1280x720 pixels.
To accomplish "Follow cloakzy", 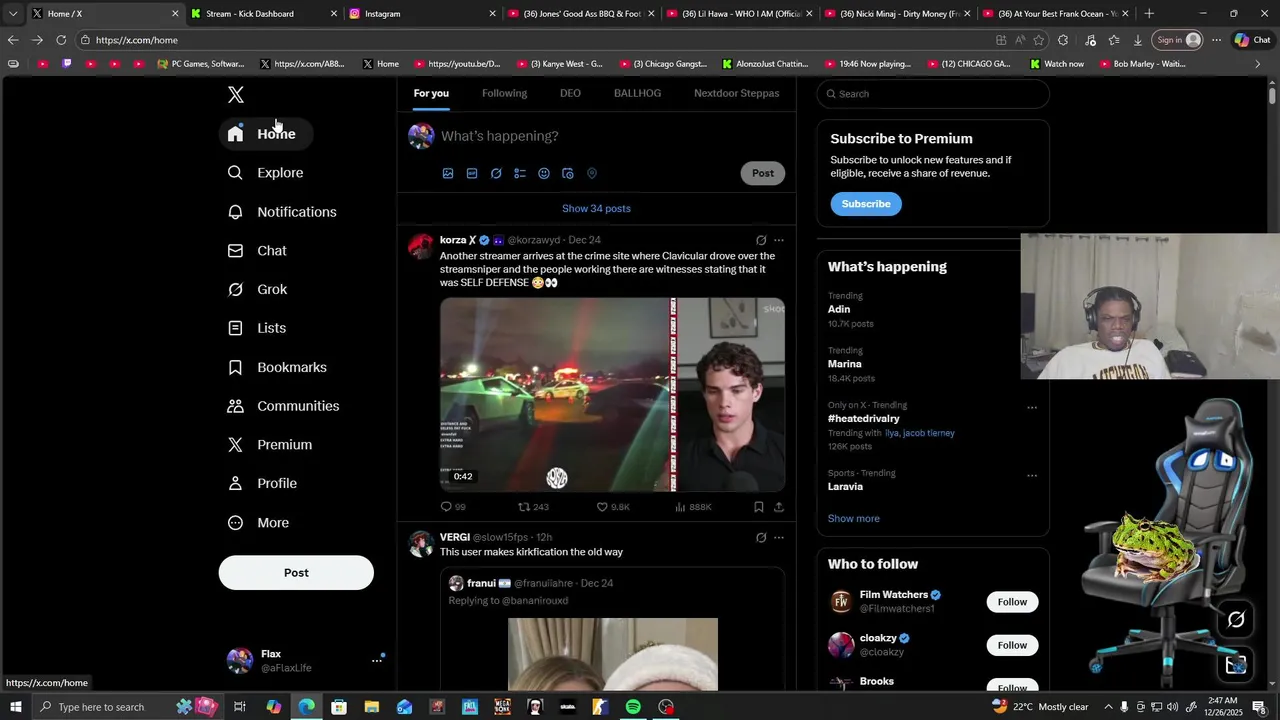I will [1012, 645].
